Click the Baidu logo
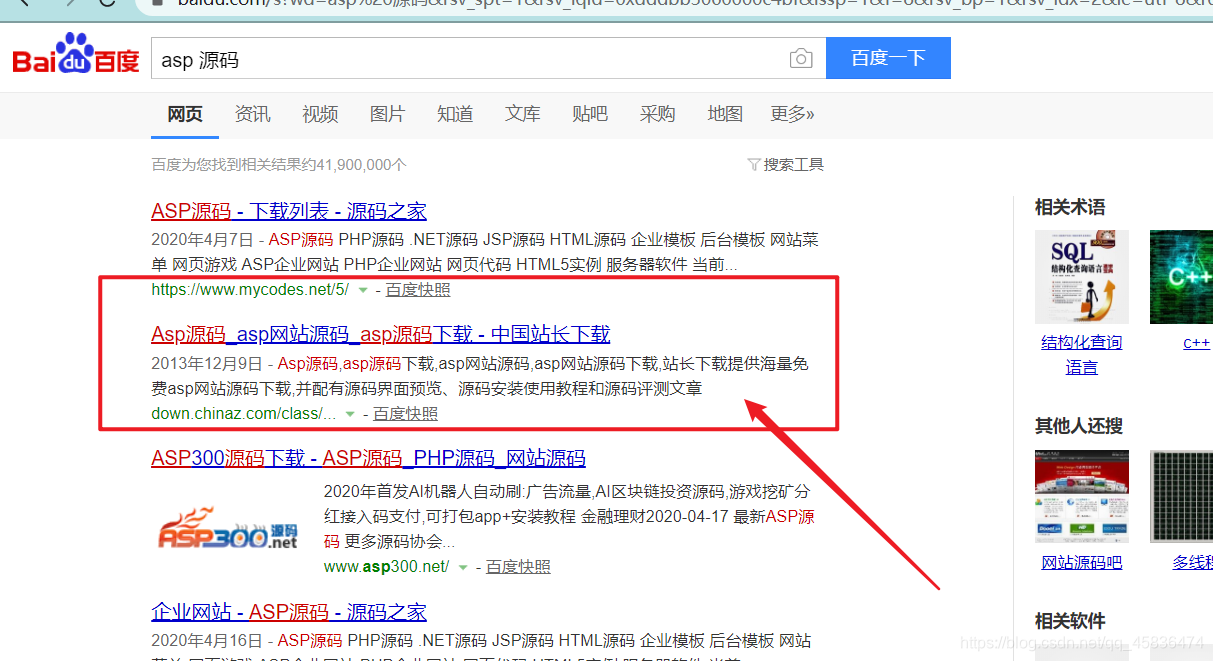 tap(75, 56)
